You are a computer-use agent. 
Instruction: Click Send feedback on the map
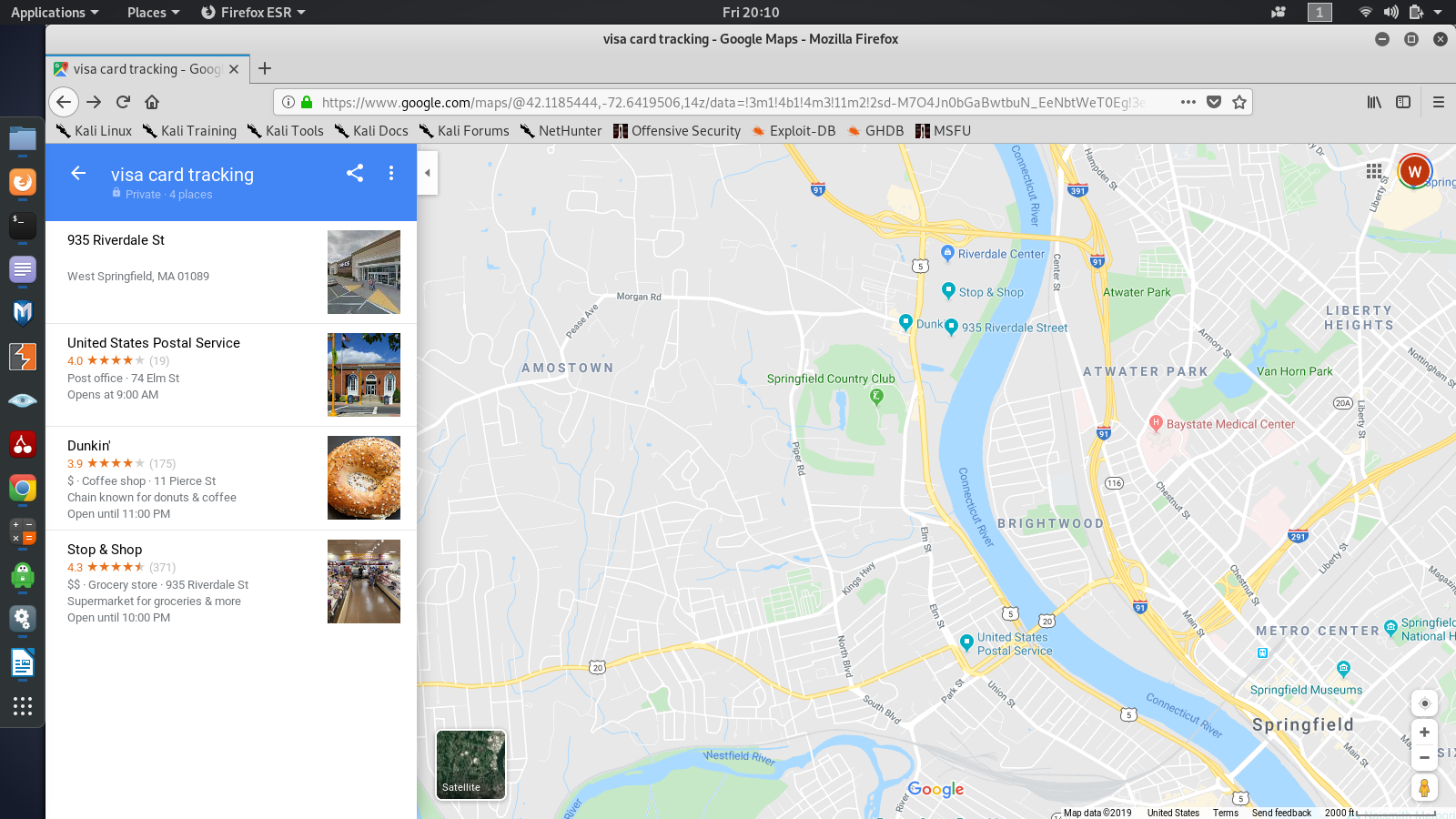1281,813
